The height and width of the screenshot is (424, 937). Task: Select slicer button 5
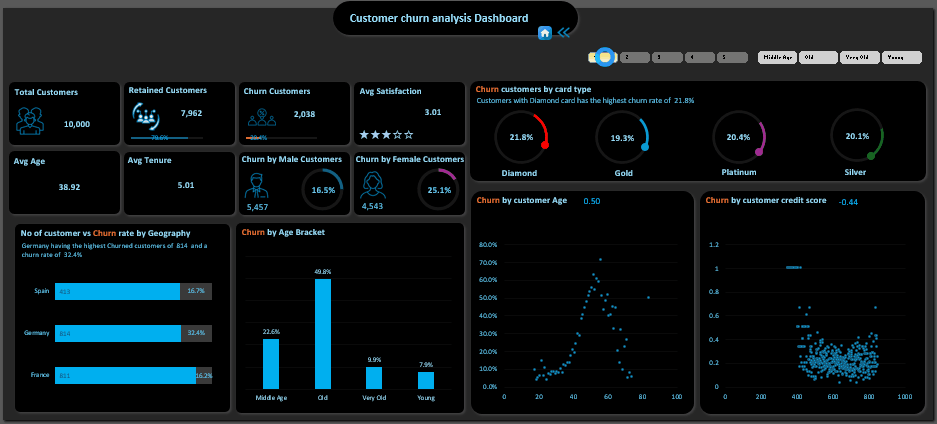pyautogui.click(x=733, y=58)
